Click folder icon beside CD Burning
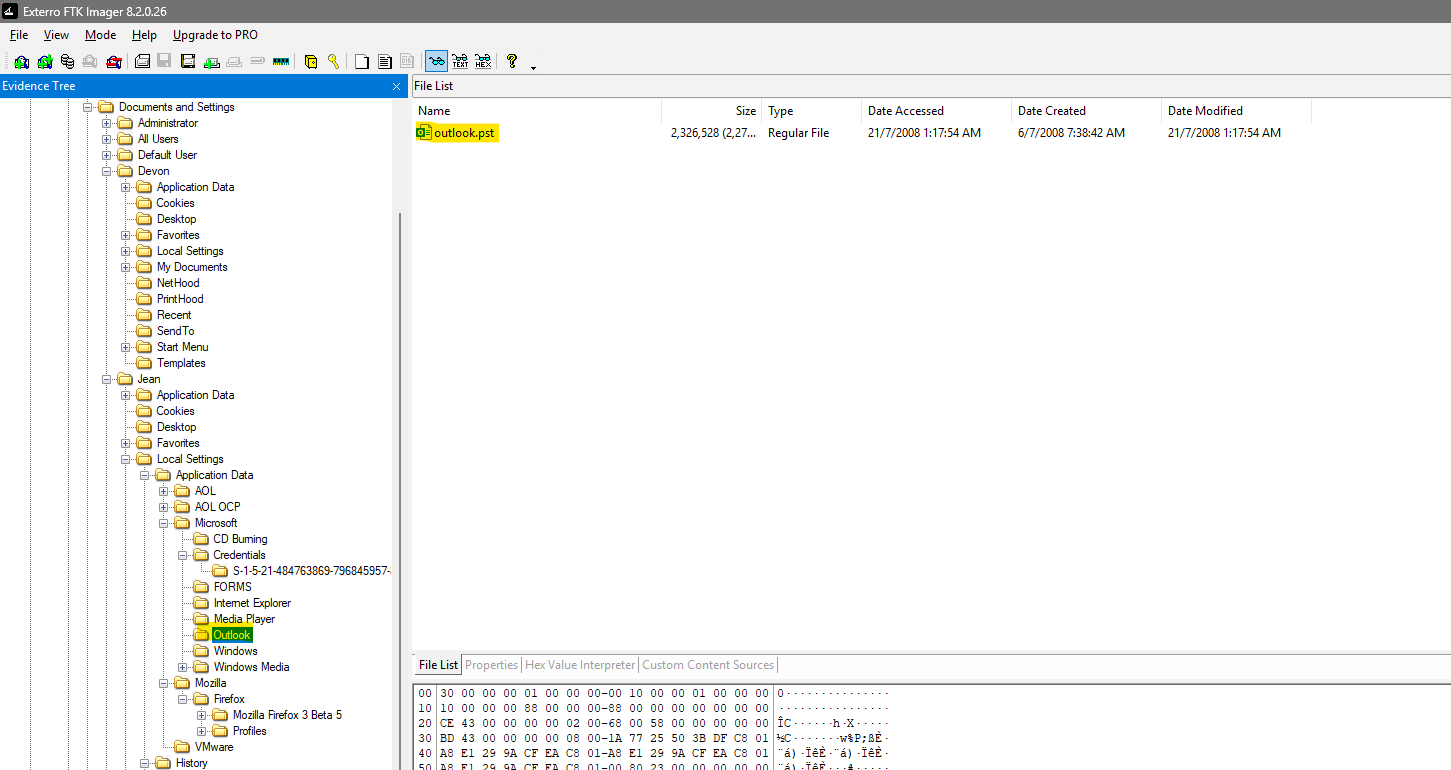Image resolution: width=1451 pixels, height=770 pixels. (202, 539)
